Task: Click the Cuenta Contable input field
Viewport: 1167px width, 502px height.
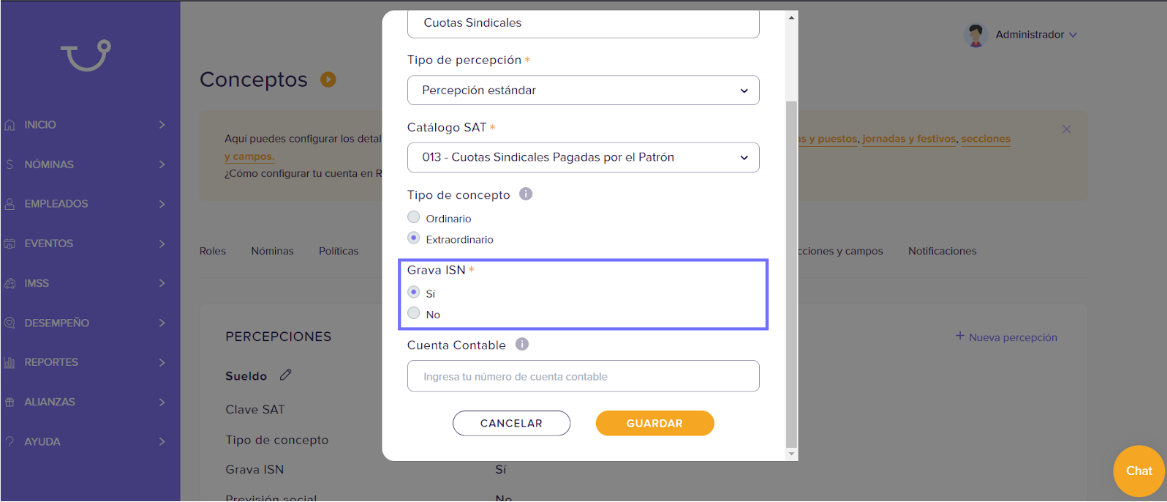Action: tap(584, 376)
